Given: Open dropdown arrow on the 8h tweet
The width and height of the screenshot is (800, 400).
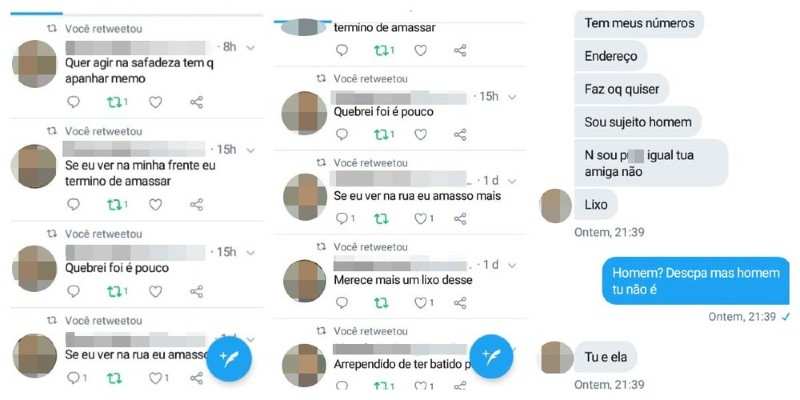Looking at the screenshot, I should (x=250, y=47).
